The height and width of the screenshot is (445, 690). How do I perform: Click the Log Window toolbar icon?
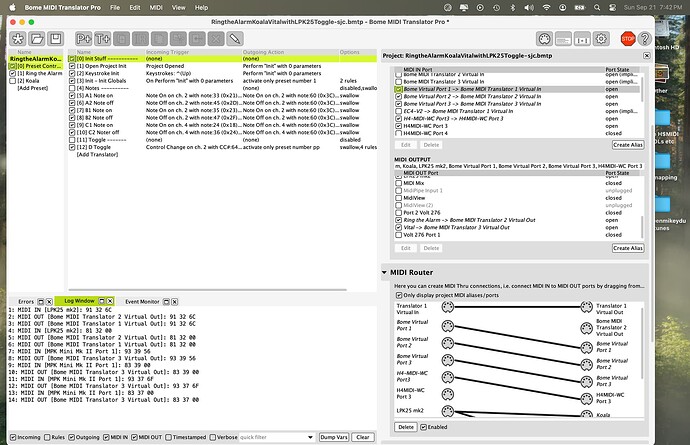(563, 39)
